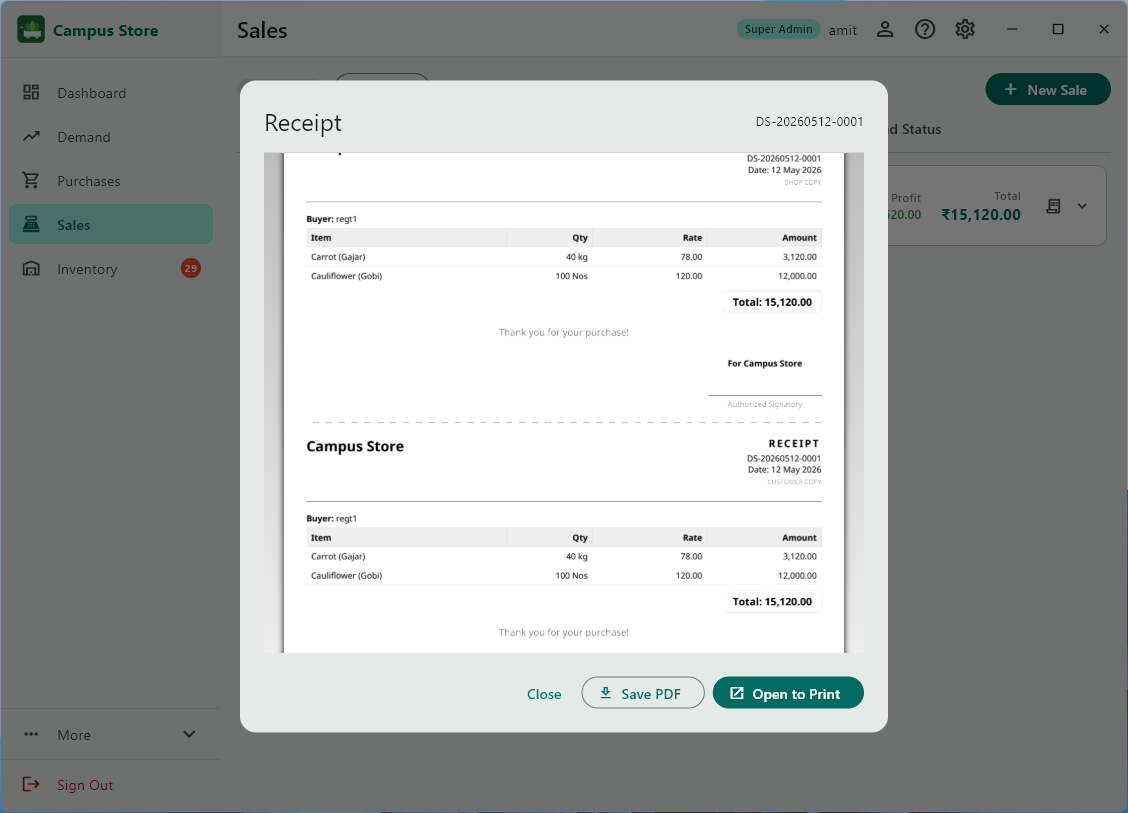Click the ₹15,120.00 total in sales list
Viewport: 1128px width, 813px height.
click(981, 214)
